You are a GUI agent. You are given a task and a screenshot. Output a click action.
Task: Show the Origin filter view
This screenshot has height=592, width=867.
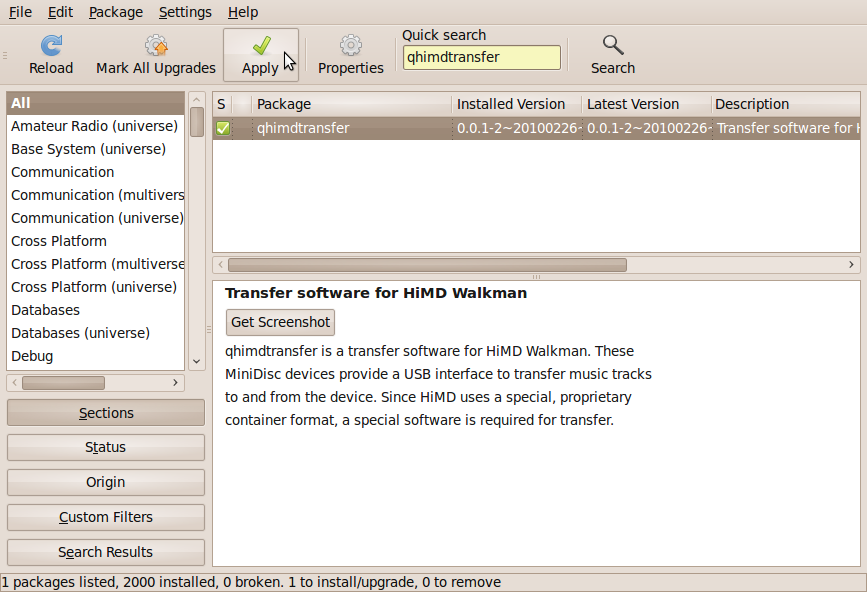[x=105, y=482]
